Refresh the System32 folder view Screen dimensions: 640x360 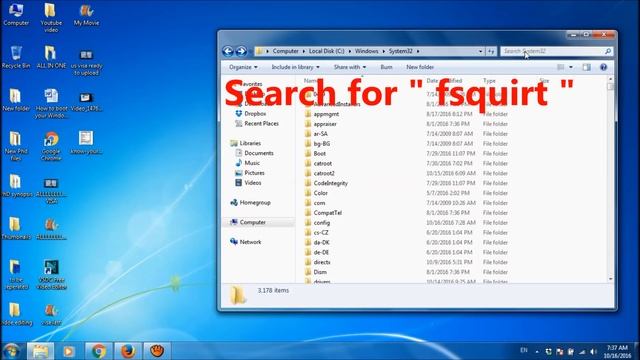(x=491, y=51)
